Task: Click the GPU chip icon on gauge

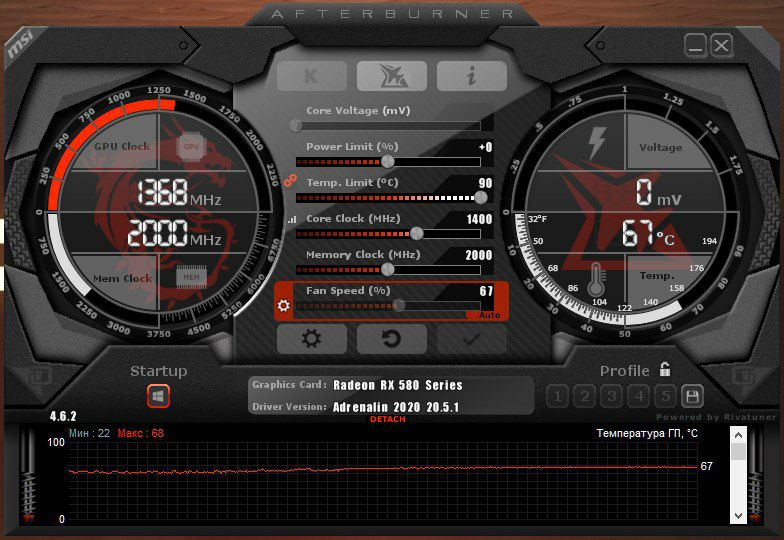Action: coord(191,146)
